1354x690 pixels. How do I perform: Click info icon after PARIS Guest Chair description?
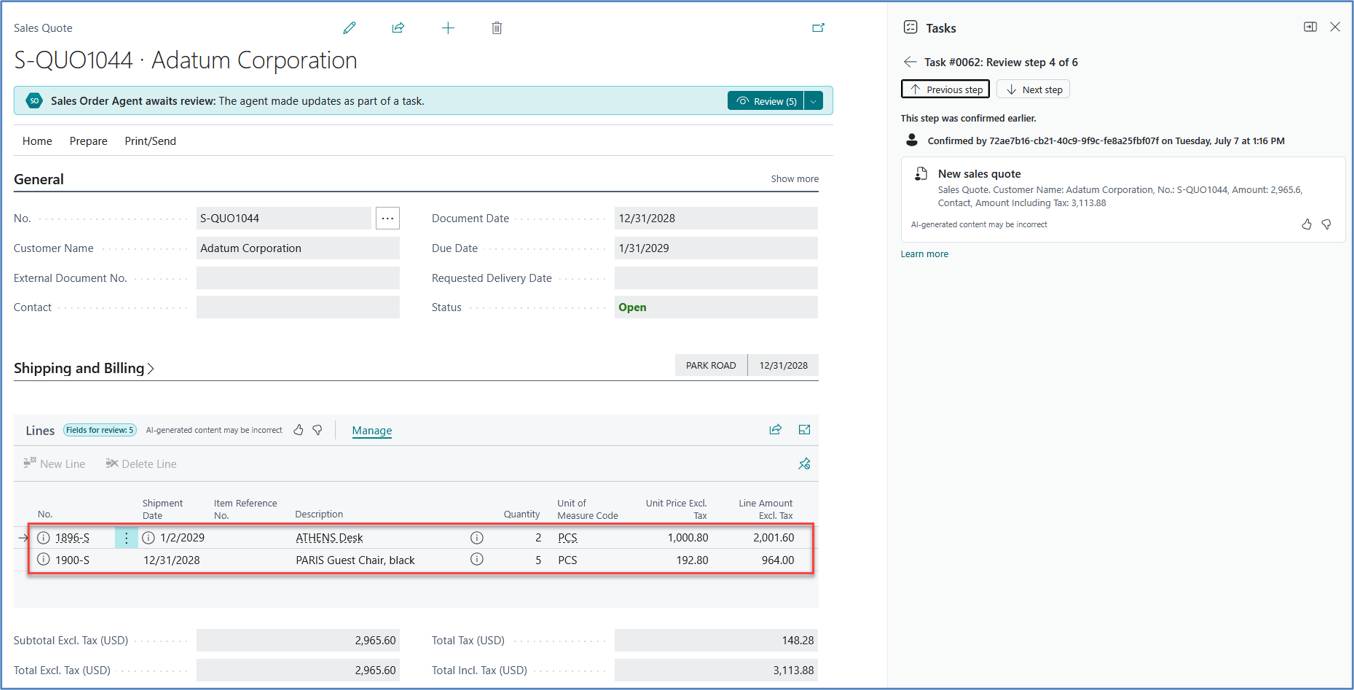477,560
